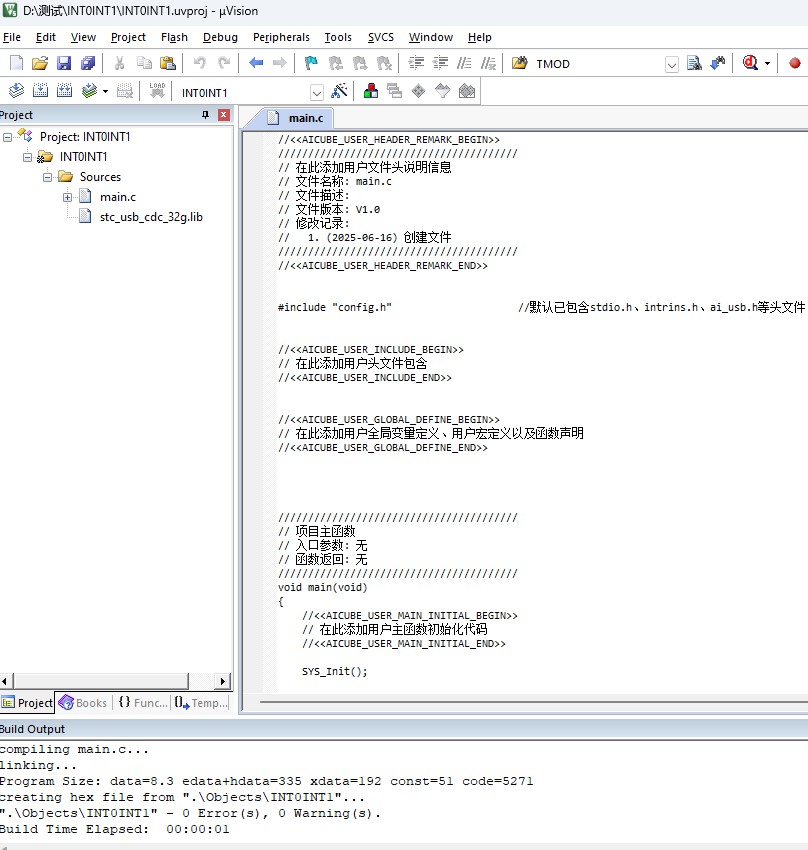Open the INT0INT1 target selection dropdown
Viewport: 808px width, 850px height.
pos(316,93)
